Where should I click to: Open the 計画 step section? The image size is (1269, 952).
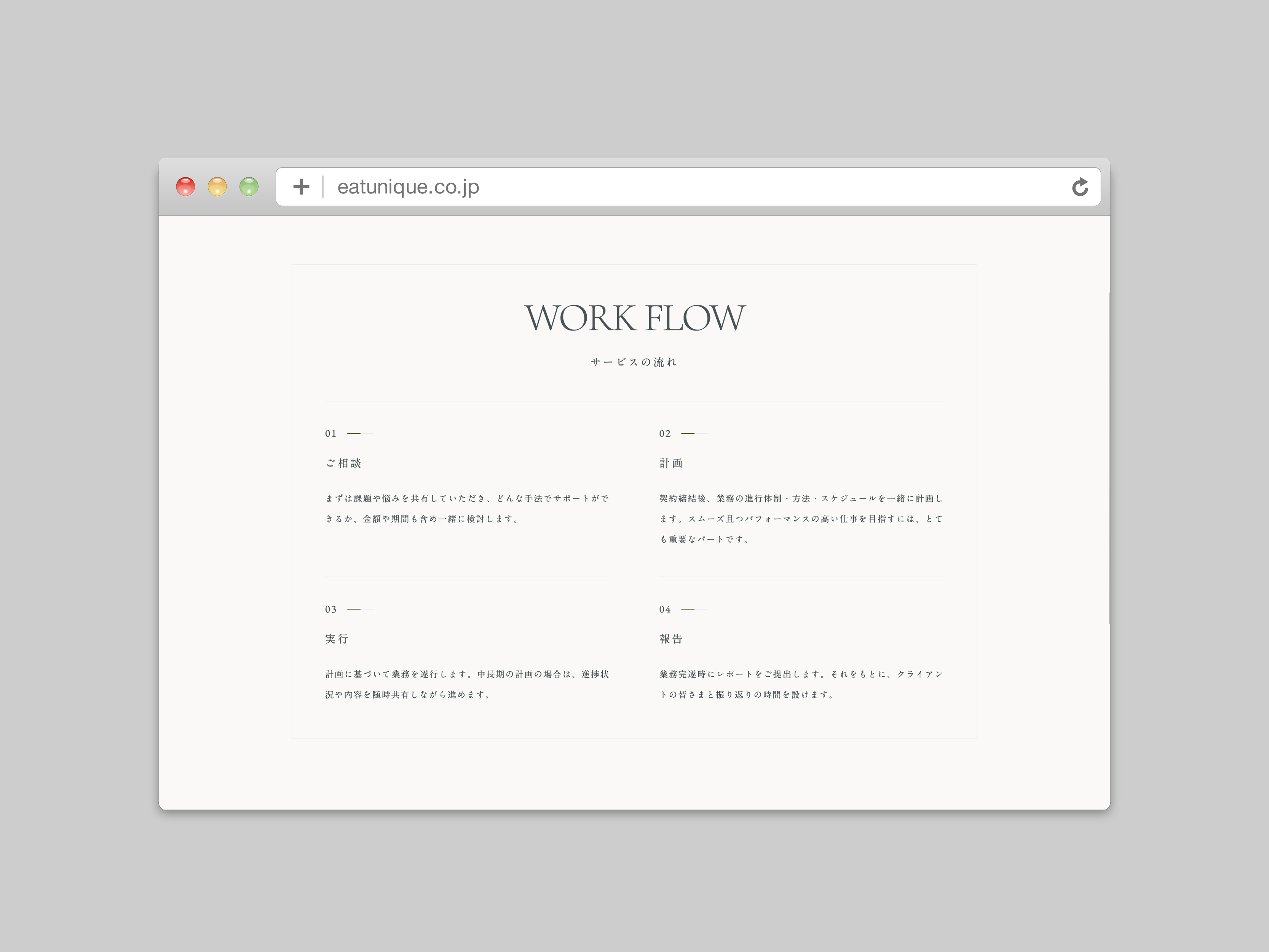671,463
